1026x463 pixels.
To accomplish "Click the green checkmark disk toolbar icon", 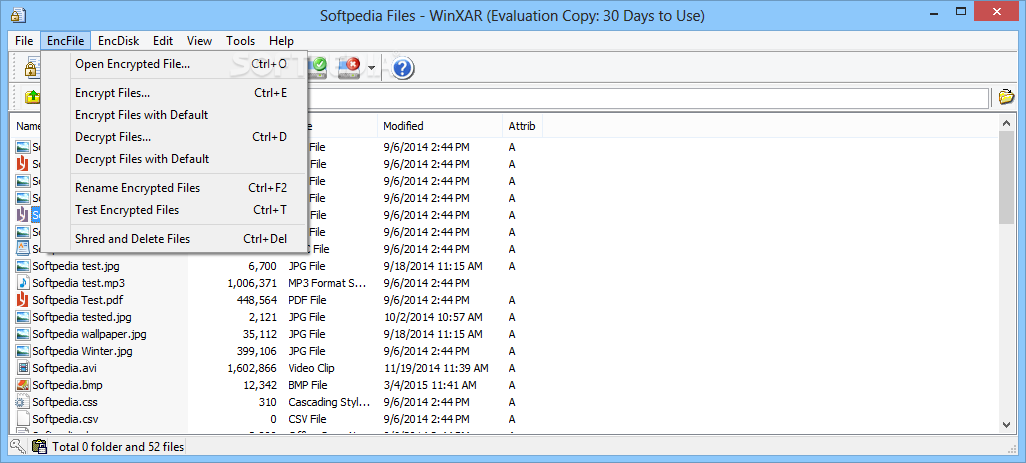I will pyautogui.click(x=319, y=67).
